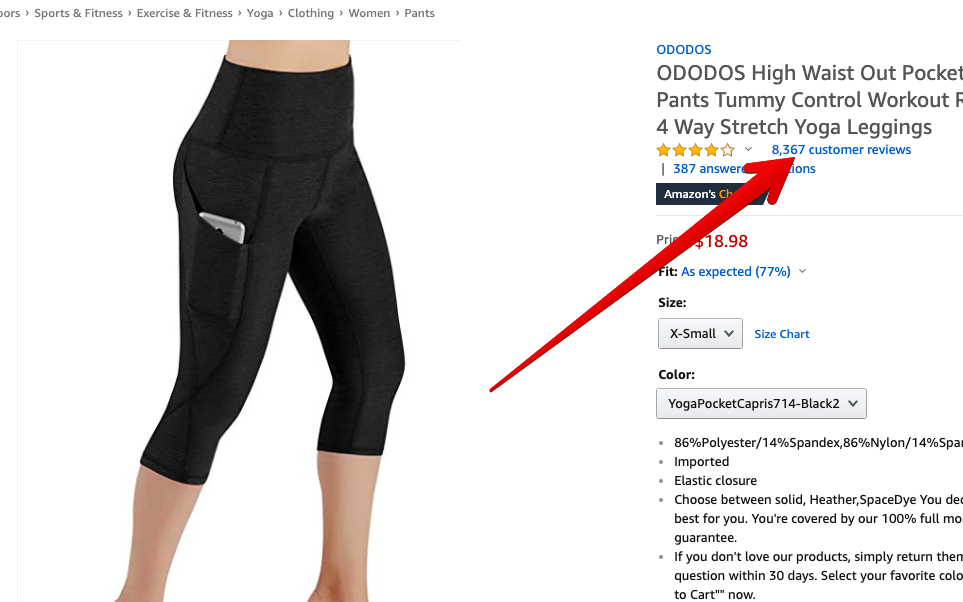The height and width of the screenshot is (602, 963).
Task: Go to the Clothing breadcrumb
Action: (311, 13)
